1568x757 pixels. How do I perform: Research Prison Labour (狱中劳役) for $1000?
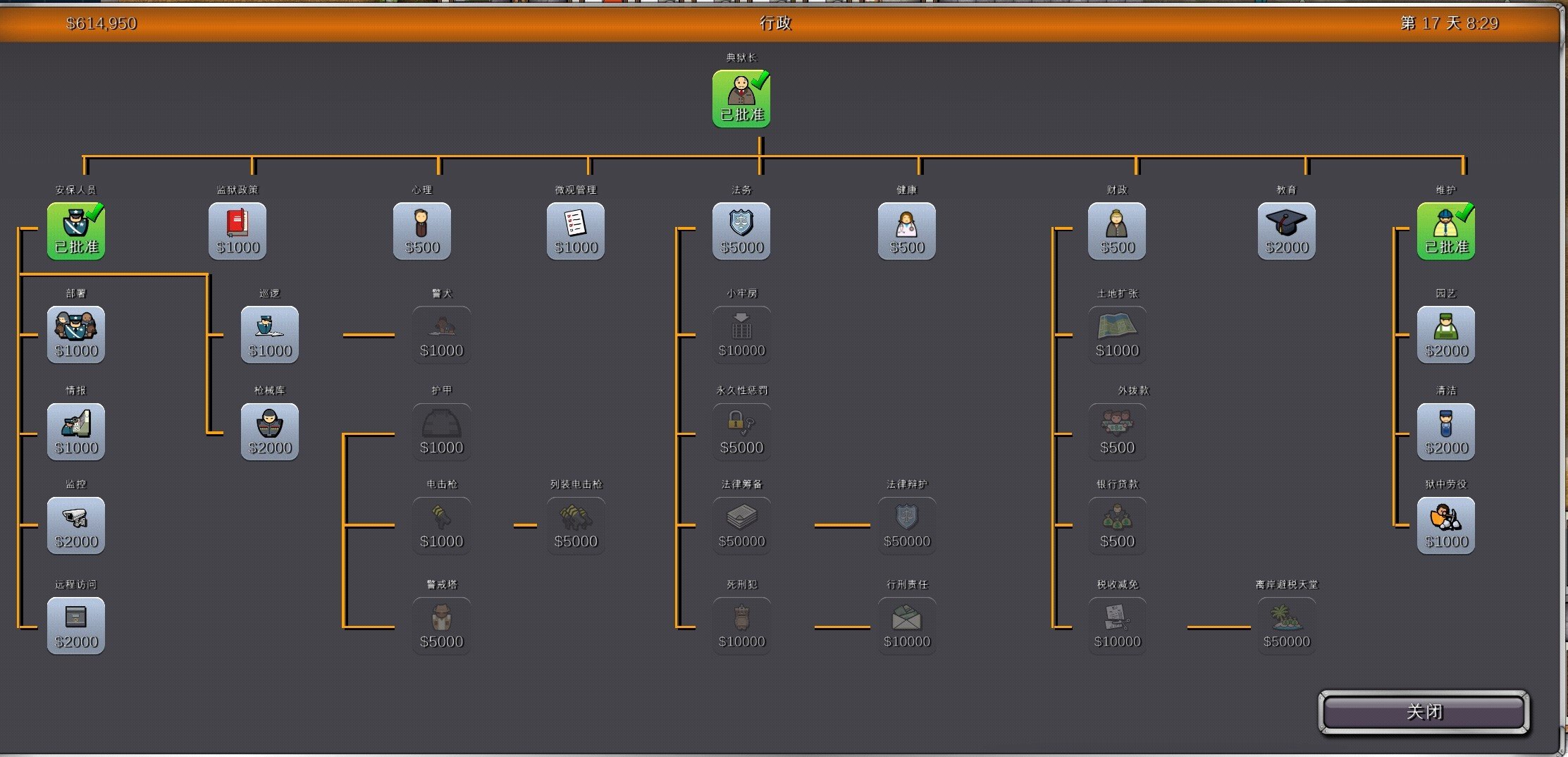1445,526
